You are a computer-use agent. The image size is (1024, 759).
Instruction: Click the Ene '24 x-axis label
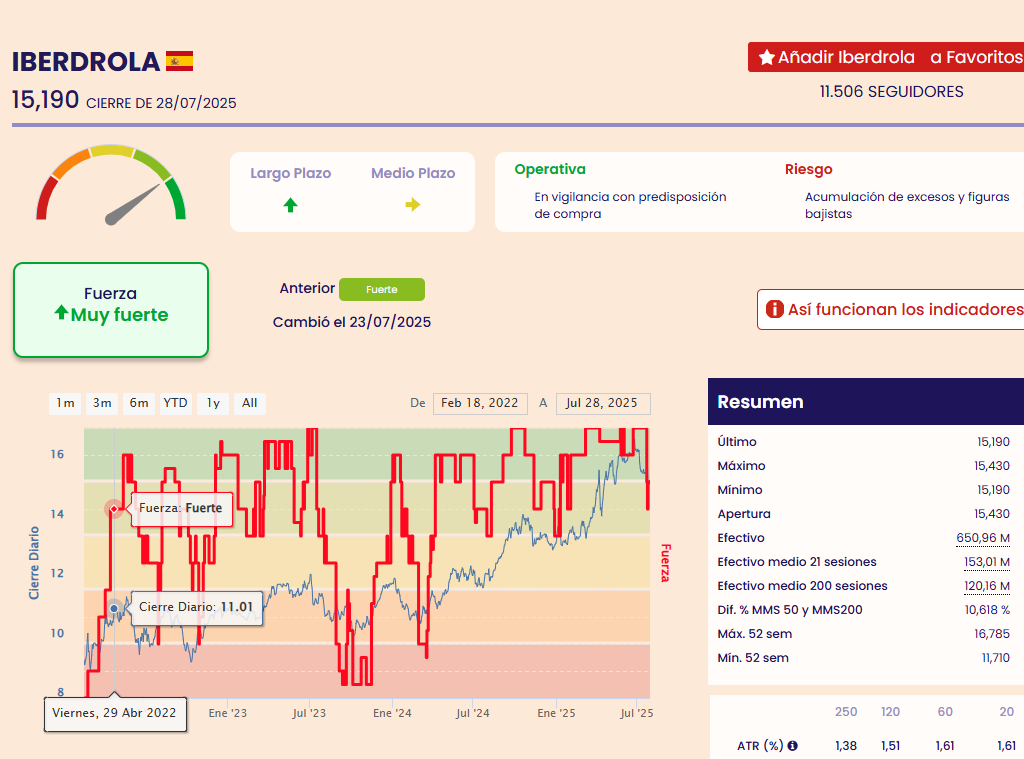[x=392, y=713]
